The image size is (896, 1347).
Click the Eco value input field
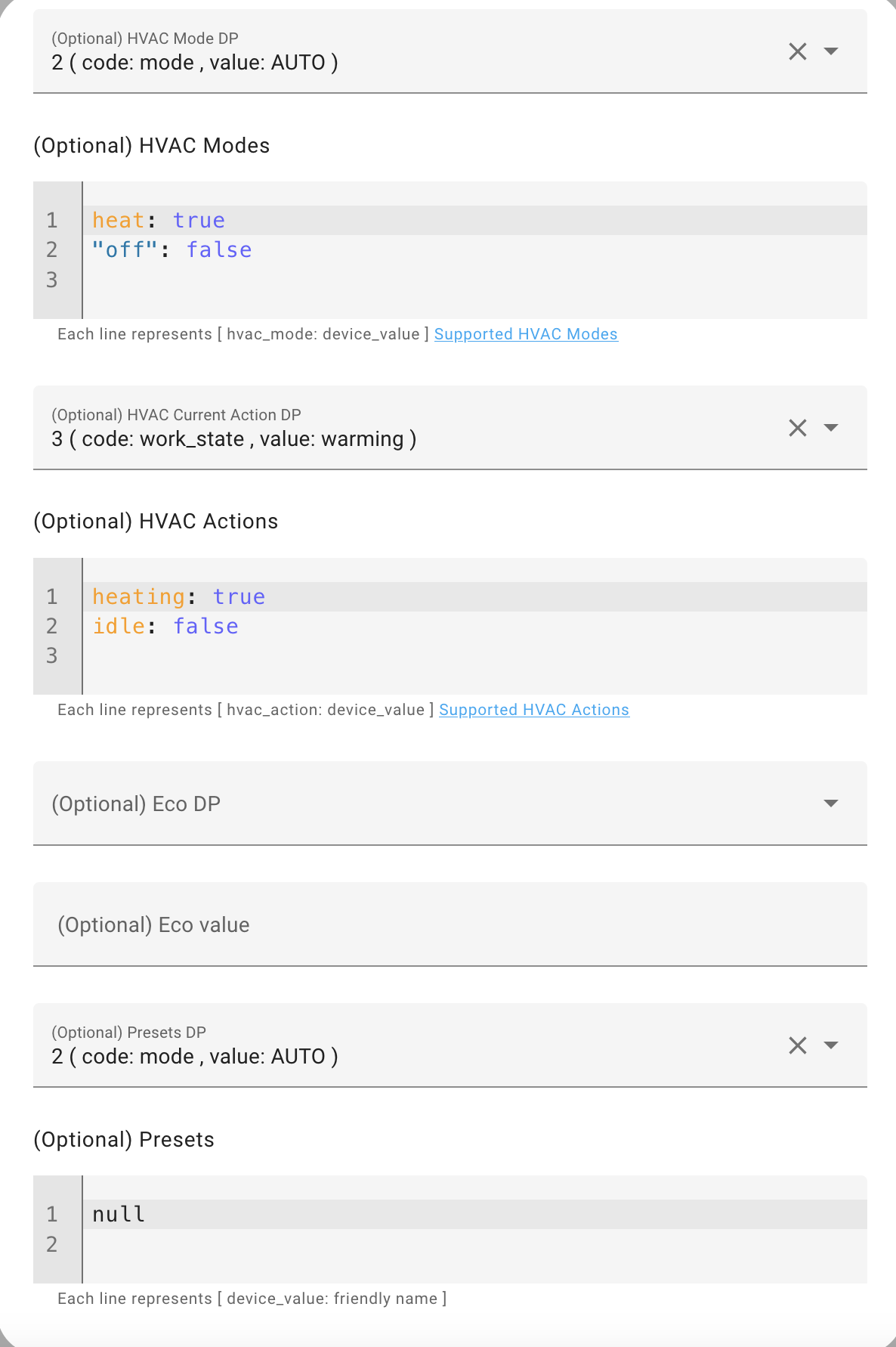[x=450, y=924]
